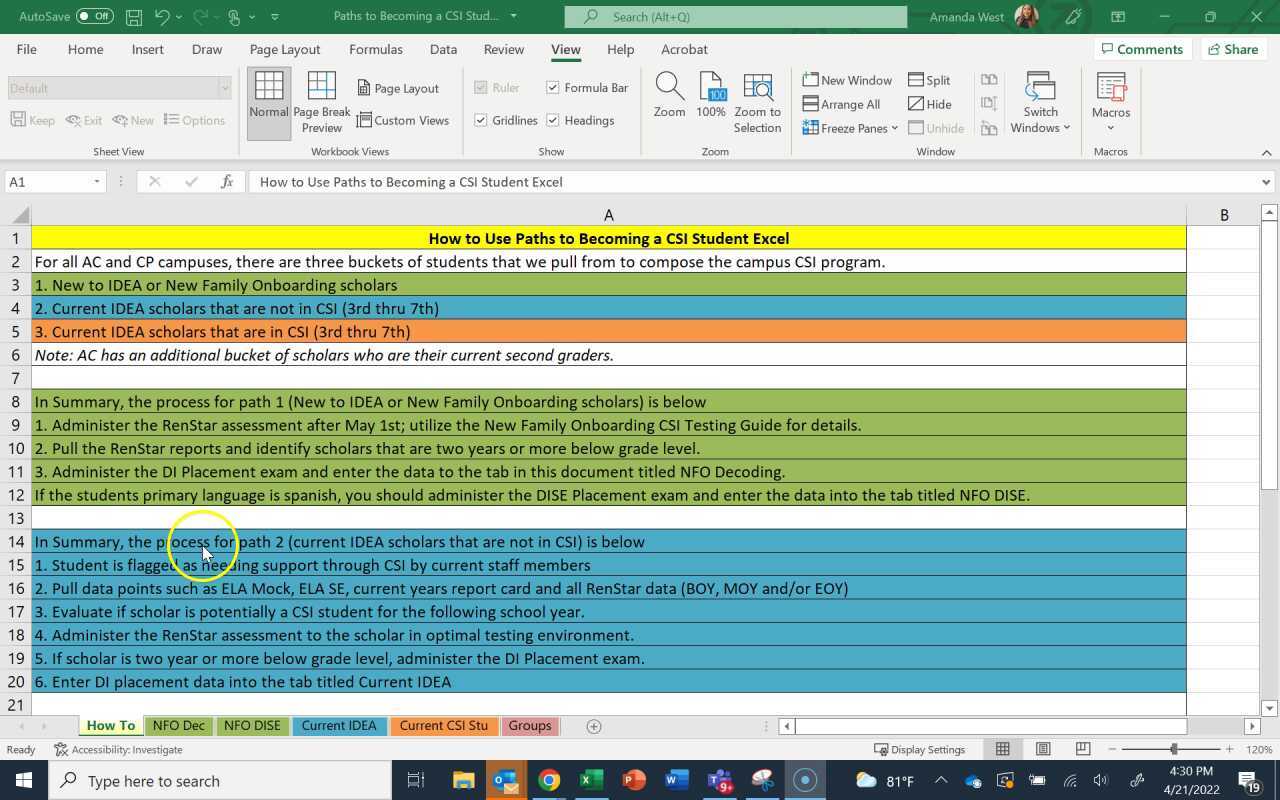The width and height of the screenshot is (1280, 800).
Task: Expand the Name Box dropdown arrow
Action: [97, 182]
